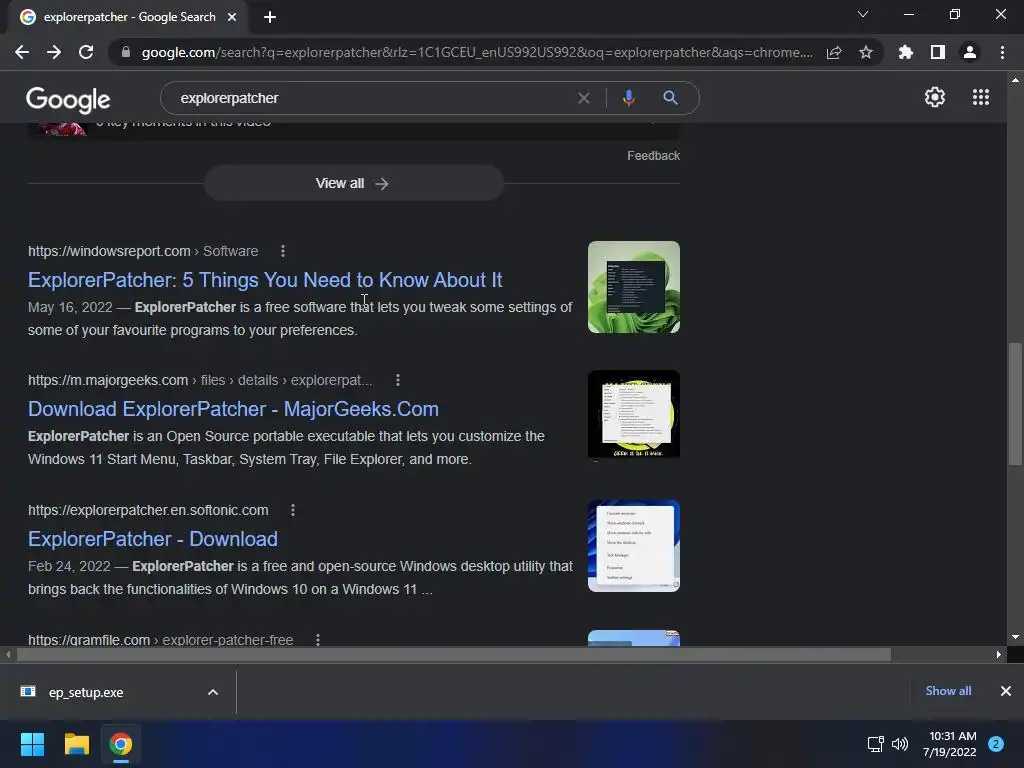Click the https://gramfile.com breadcrumb text
1024x768 pixels.
coord(89,640)
